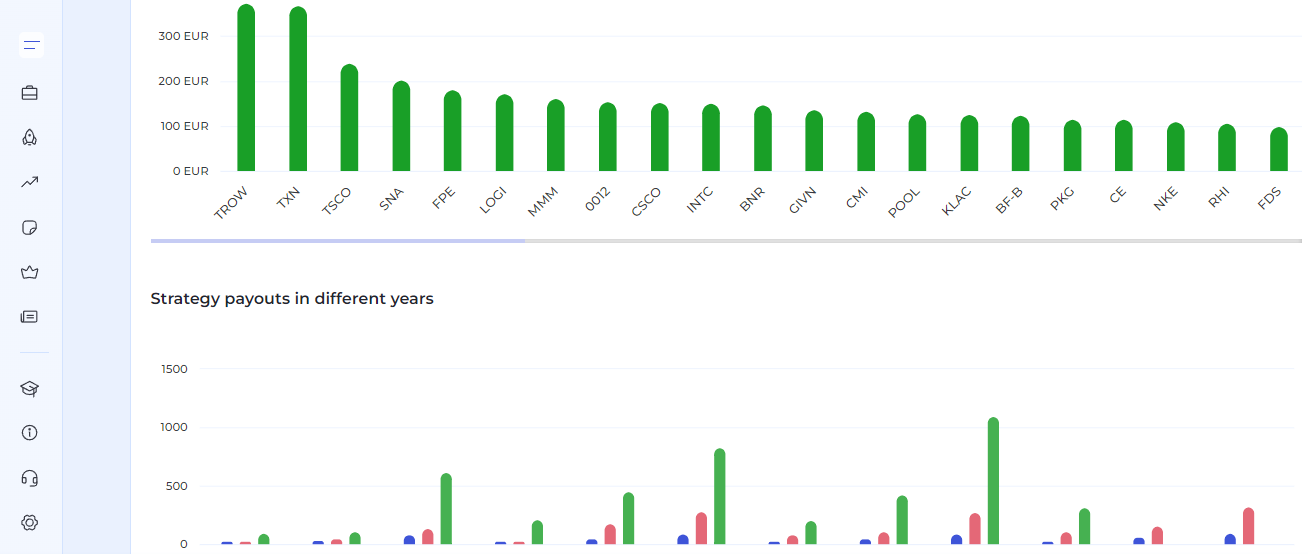Click the tallest green bar above 1000
Screen dimensions: 1308x554
coord(993,481)
